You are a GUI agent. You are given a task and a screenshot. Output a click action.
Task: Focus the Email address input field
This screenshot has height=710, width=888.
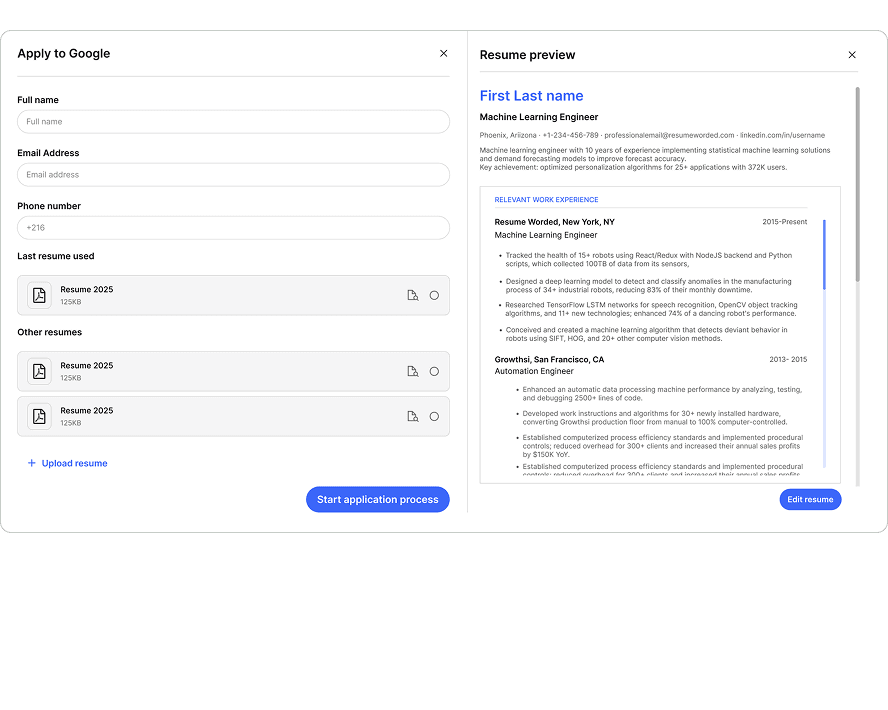coord(233,175)
